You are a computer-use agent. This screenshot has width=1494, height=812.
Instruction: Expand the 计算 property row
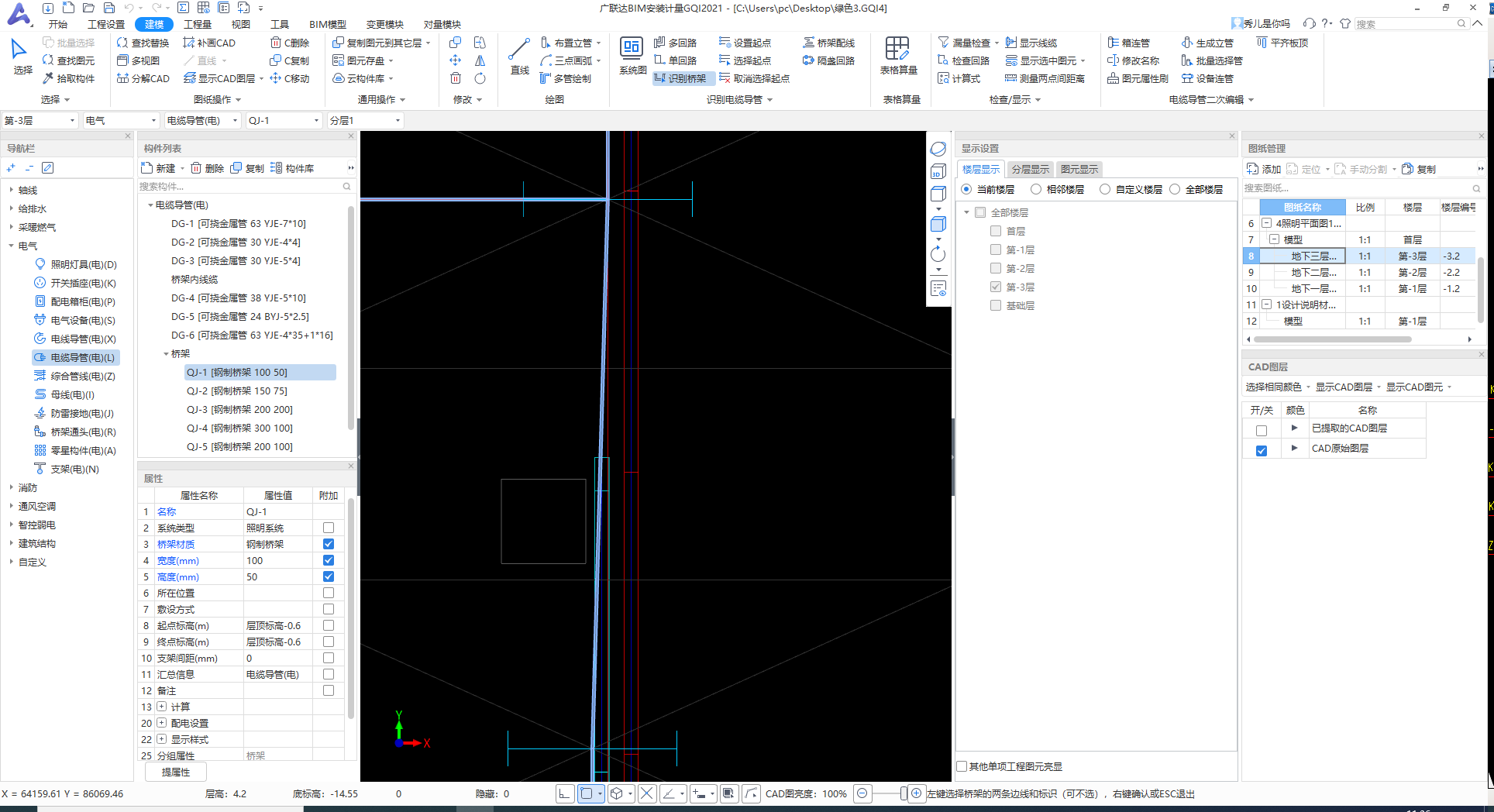click(161, 707)
